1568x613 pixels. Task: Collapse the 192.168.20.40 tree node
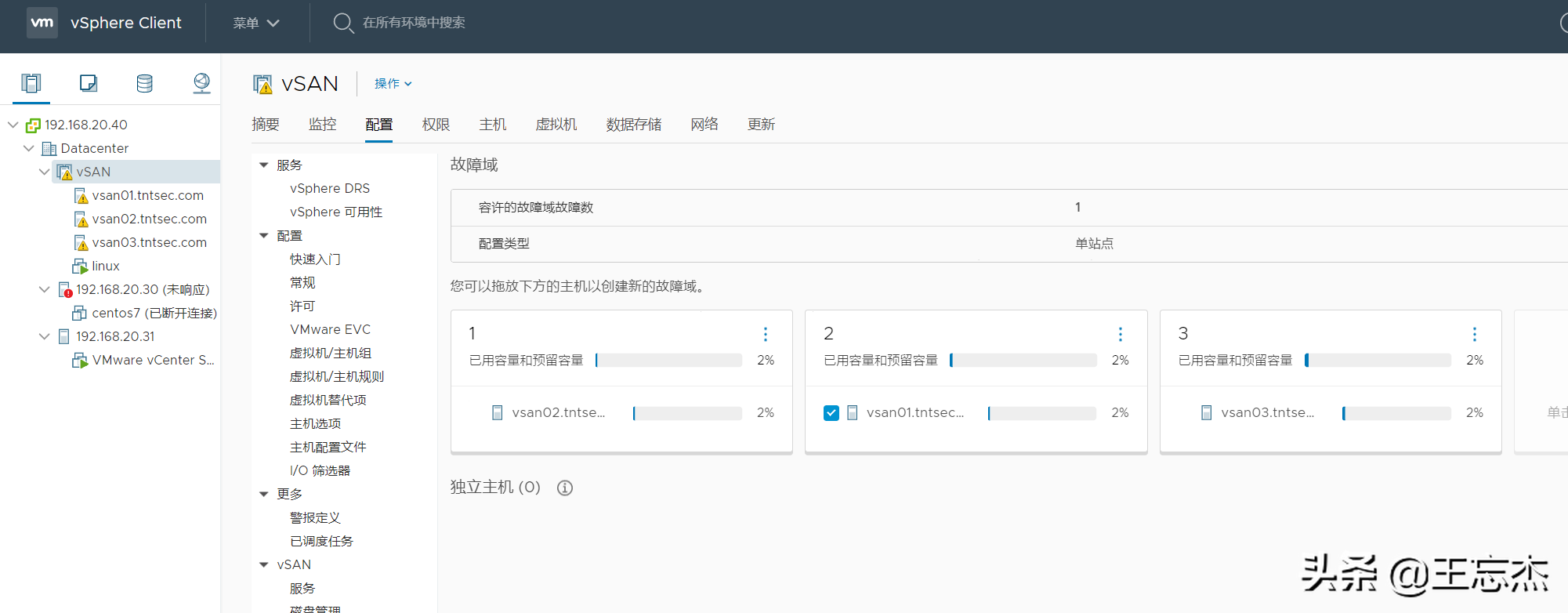pyautogui.click(x=13, y=125)
